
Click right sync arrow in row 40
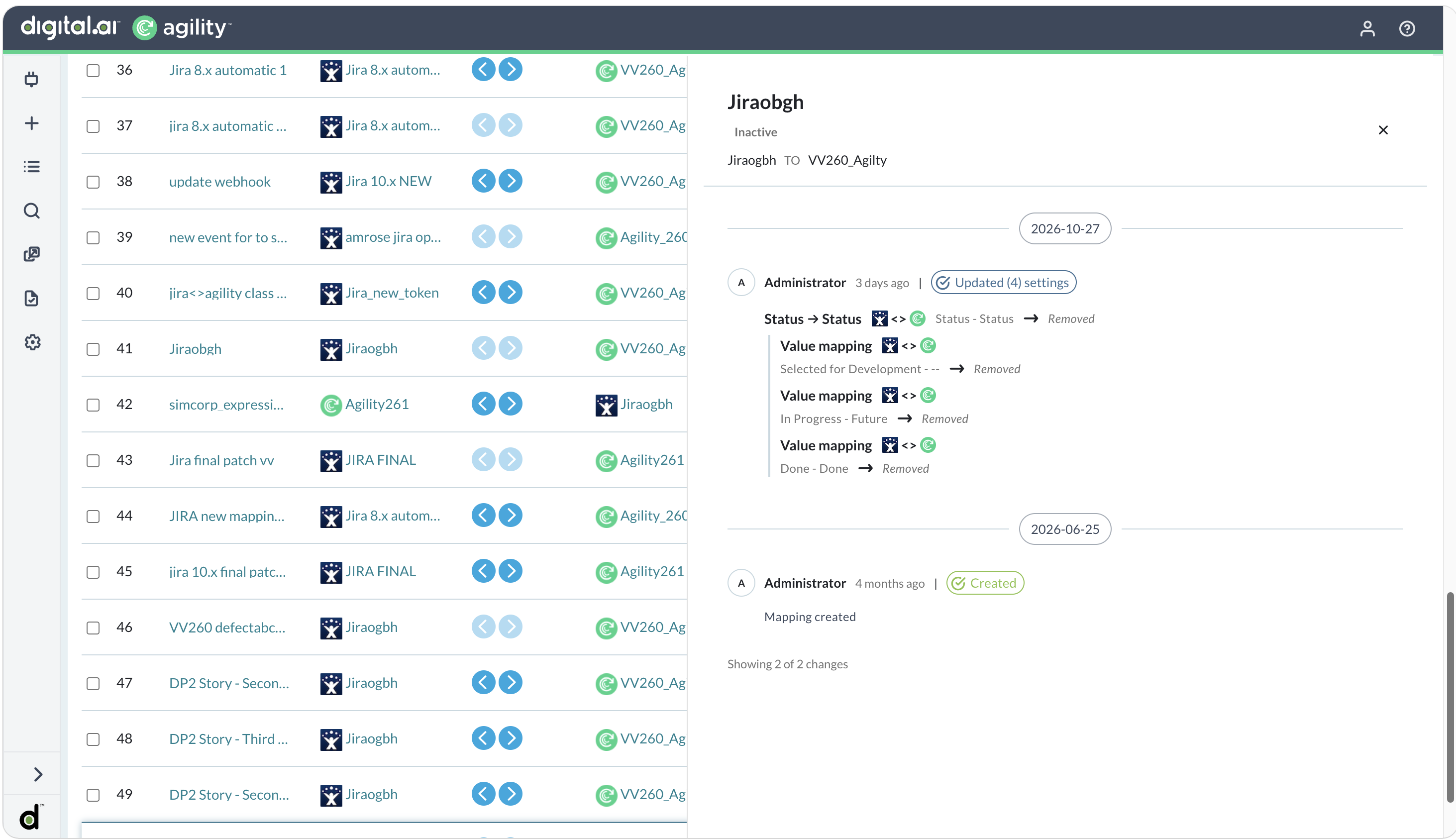(x=511, y=293)
